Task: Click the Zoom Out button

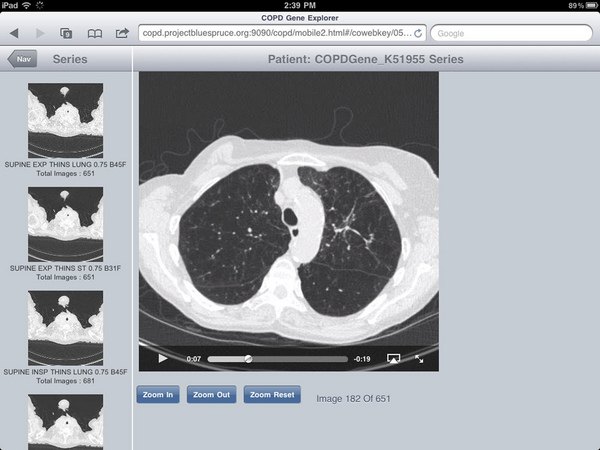Action: point(212,395)
